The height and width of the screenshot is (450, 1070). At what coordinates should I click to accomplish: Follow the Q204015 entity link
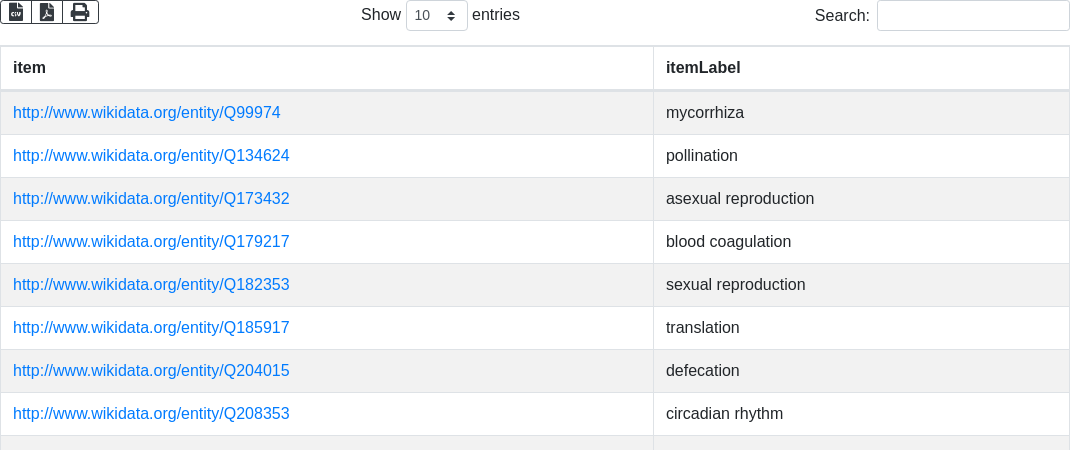151,371
